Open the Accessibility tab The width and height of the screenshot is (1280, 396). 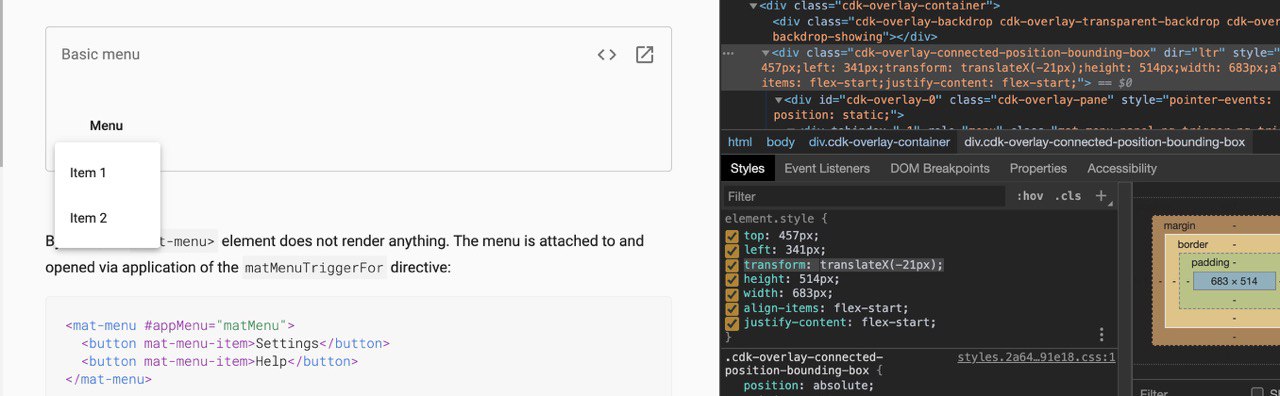[1122, 168]
